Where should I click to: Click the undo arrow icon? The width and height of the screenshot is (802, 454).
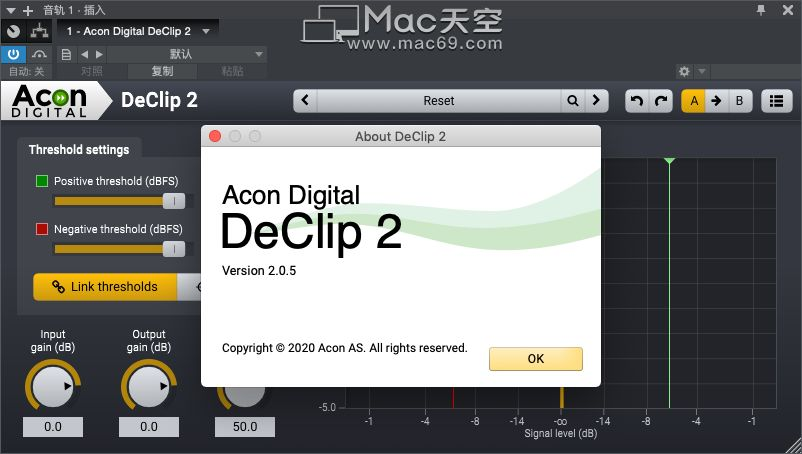pos(637,101)
